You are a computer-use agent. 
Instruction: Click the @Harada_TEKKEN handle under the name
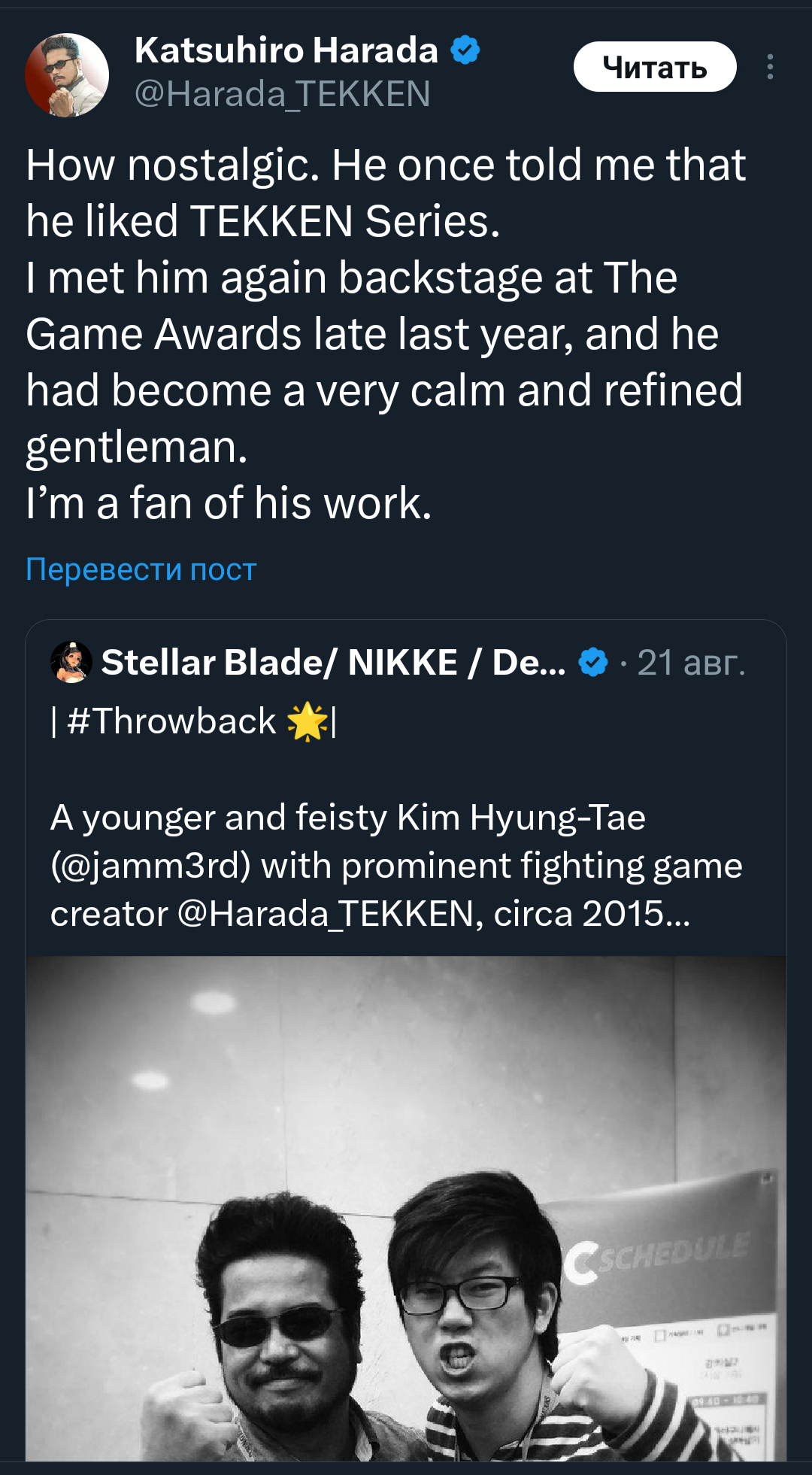pyautogui.click(x=282, y=94)
